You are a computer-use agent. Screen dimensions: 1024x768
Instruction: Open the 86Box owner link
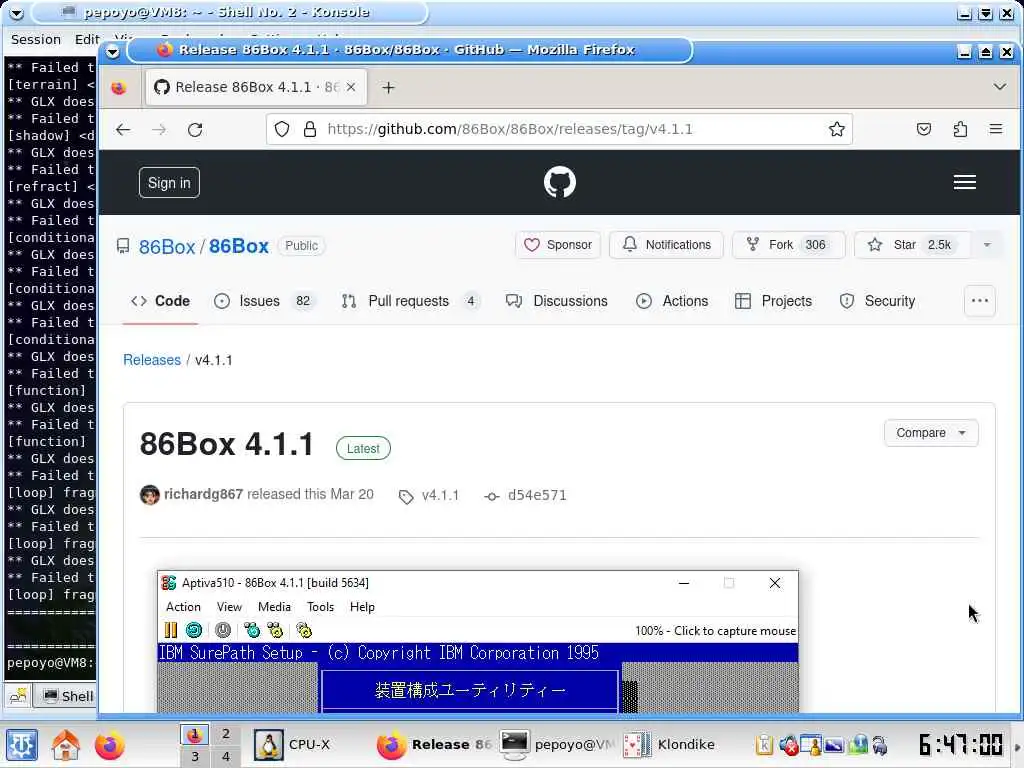pos(167,246)
